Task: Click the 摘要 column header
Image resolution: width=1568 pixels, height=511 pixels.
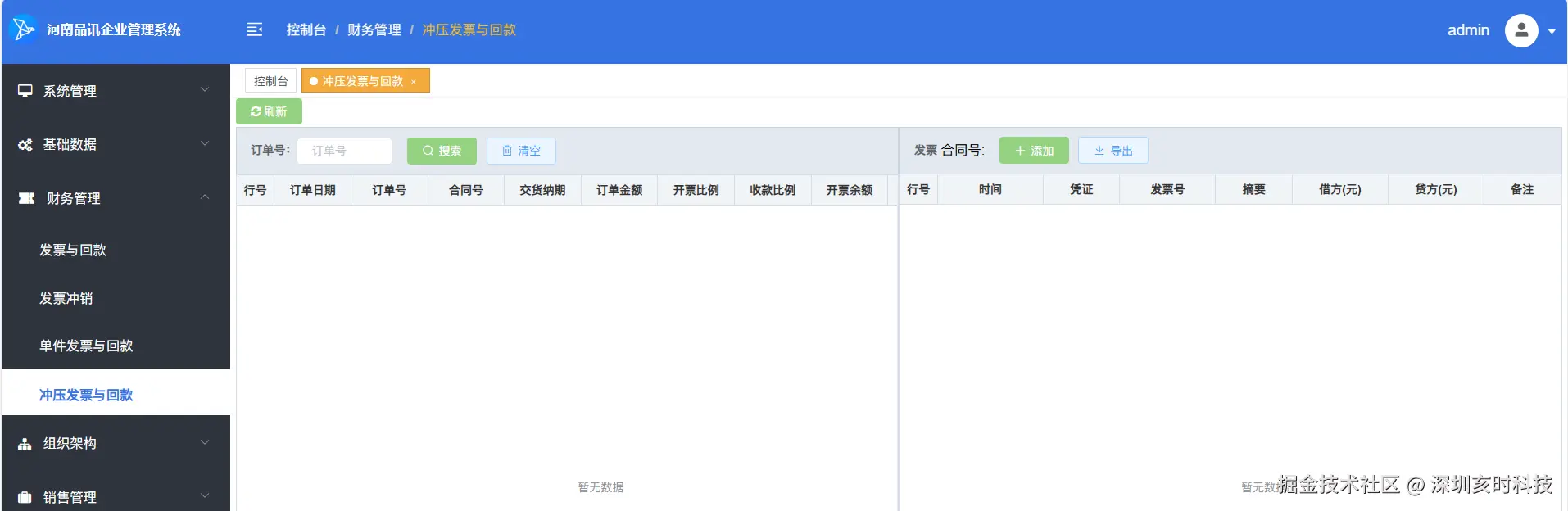Action: point(1254,189)
